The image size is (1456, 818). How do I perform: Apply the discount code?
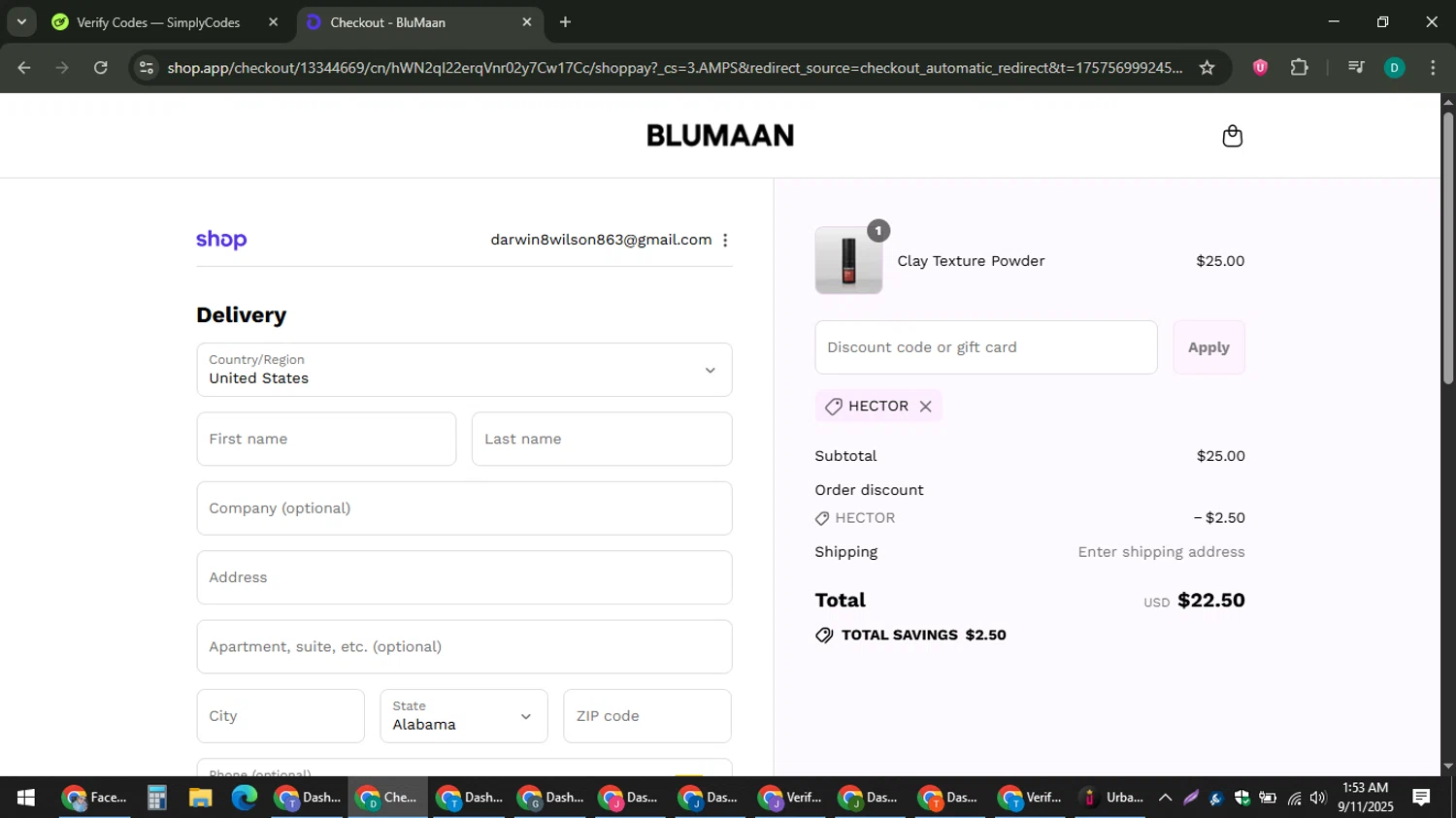point(1208,347)
